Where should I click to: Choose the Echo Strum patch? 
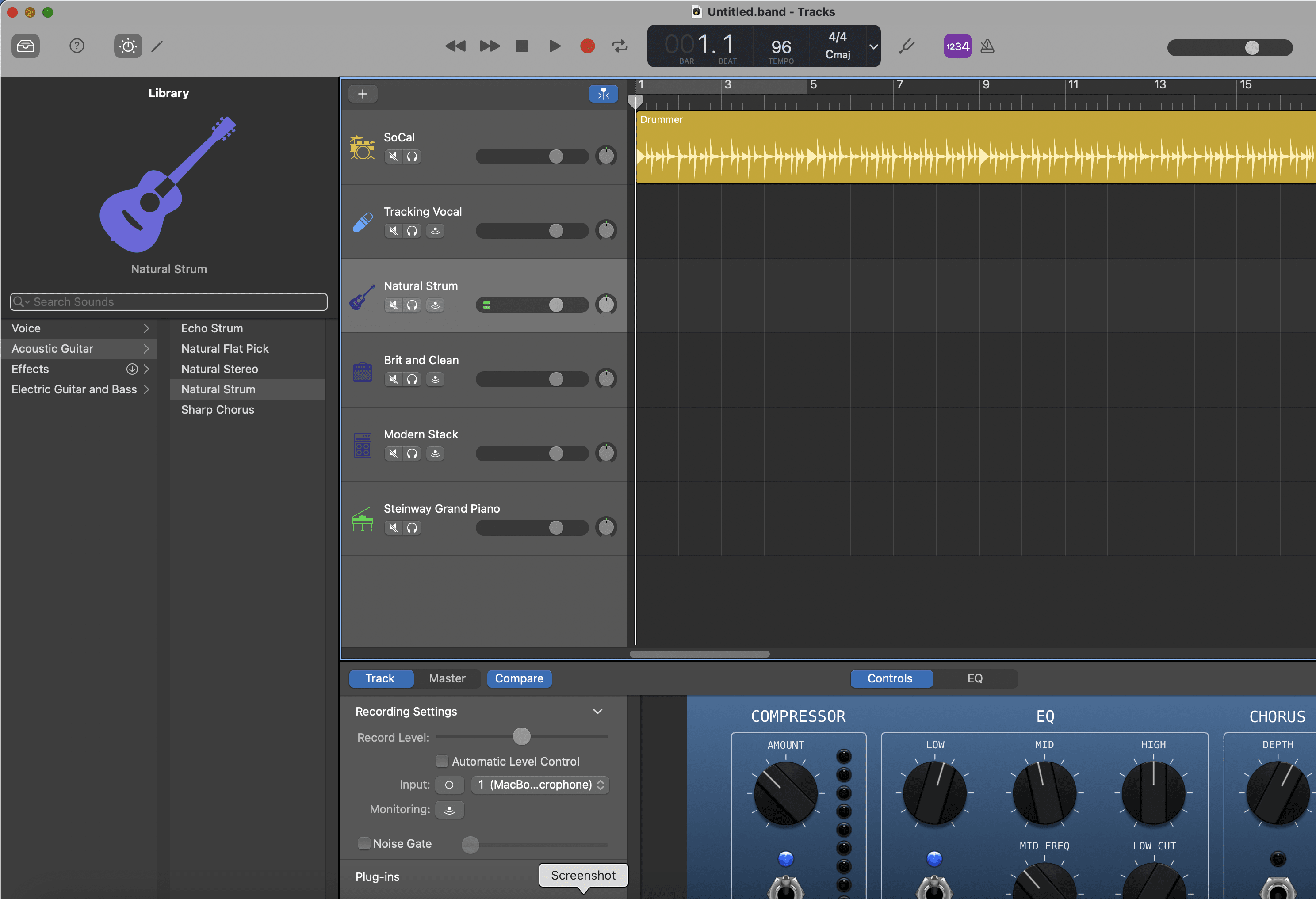coord(248,328)
